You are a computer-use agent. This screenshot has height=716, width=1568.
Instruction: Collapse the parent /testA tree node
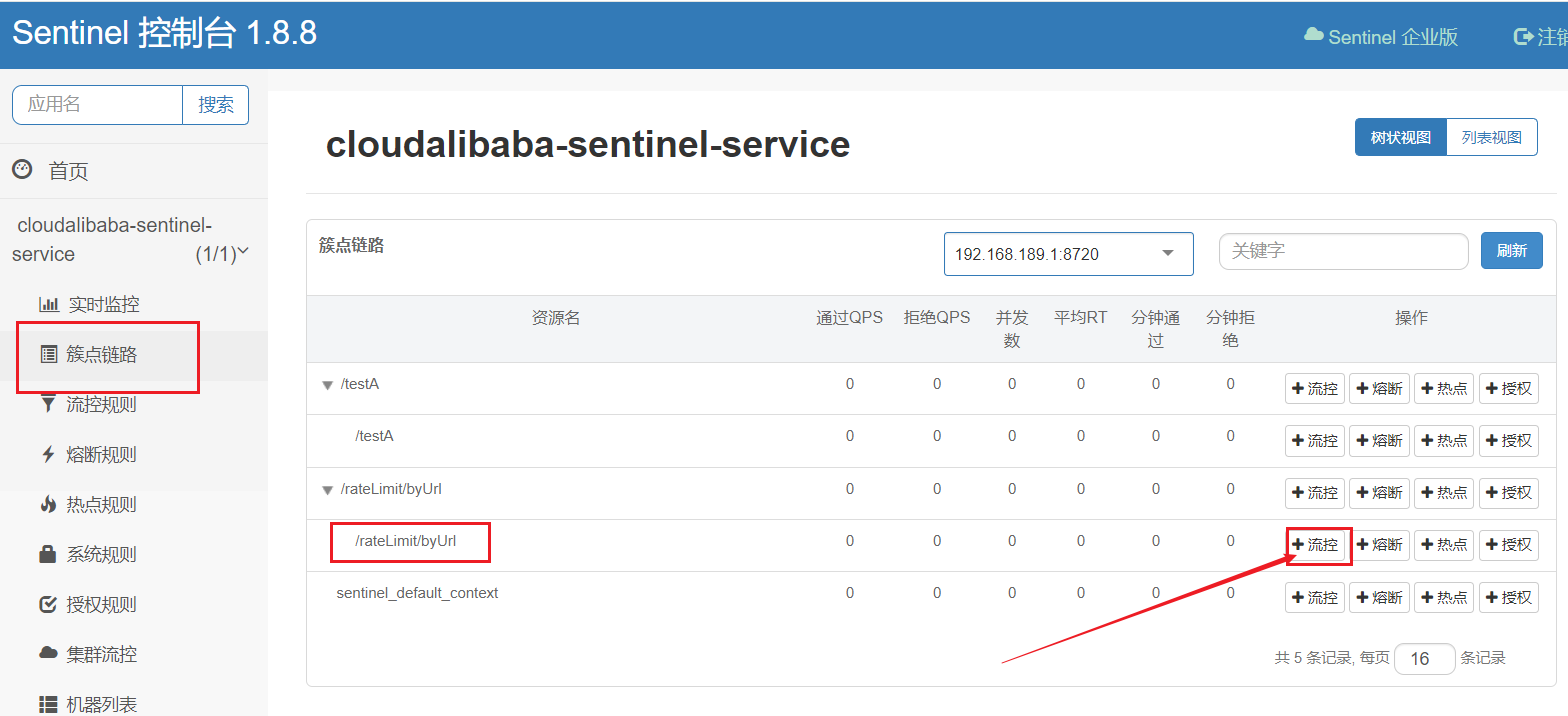point(327,385)
